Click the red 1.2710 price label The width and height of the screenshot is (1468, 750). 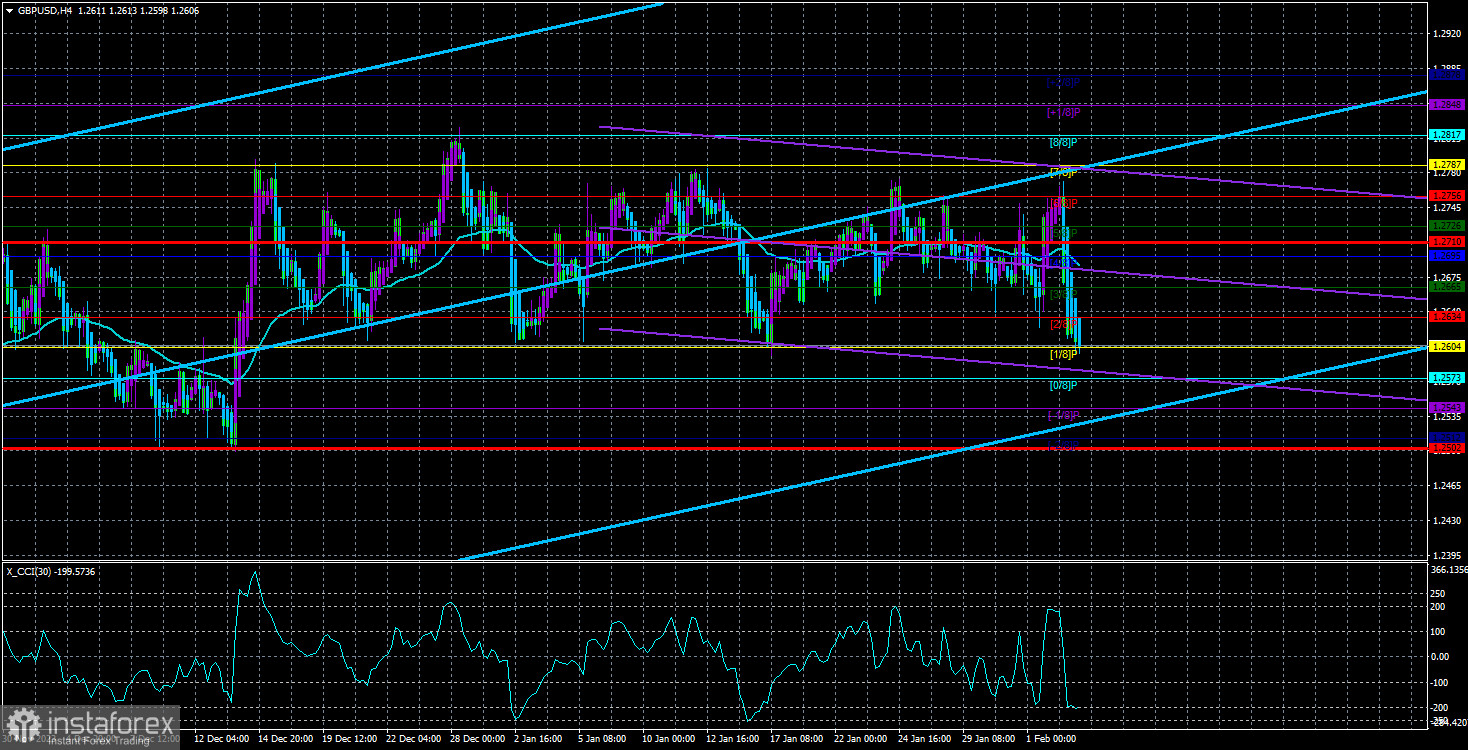point(1447,242)
